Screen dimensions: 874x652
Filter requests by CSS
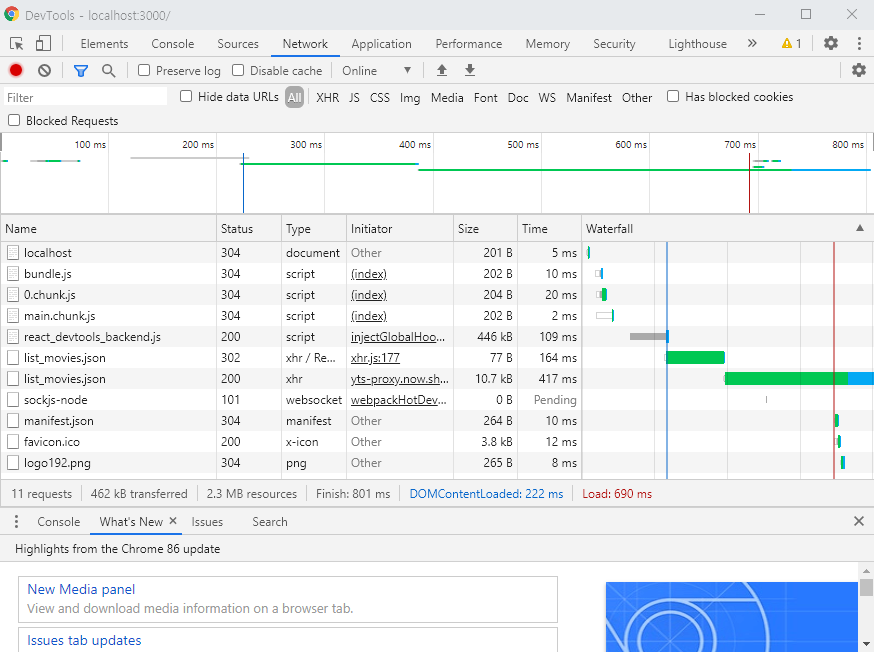click(380, 98)
